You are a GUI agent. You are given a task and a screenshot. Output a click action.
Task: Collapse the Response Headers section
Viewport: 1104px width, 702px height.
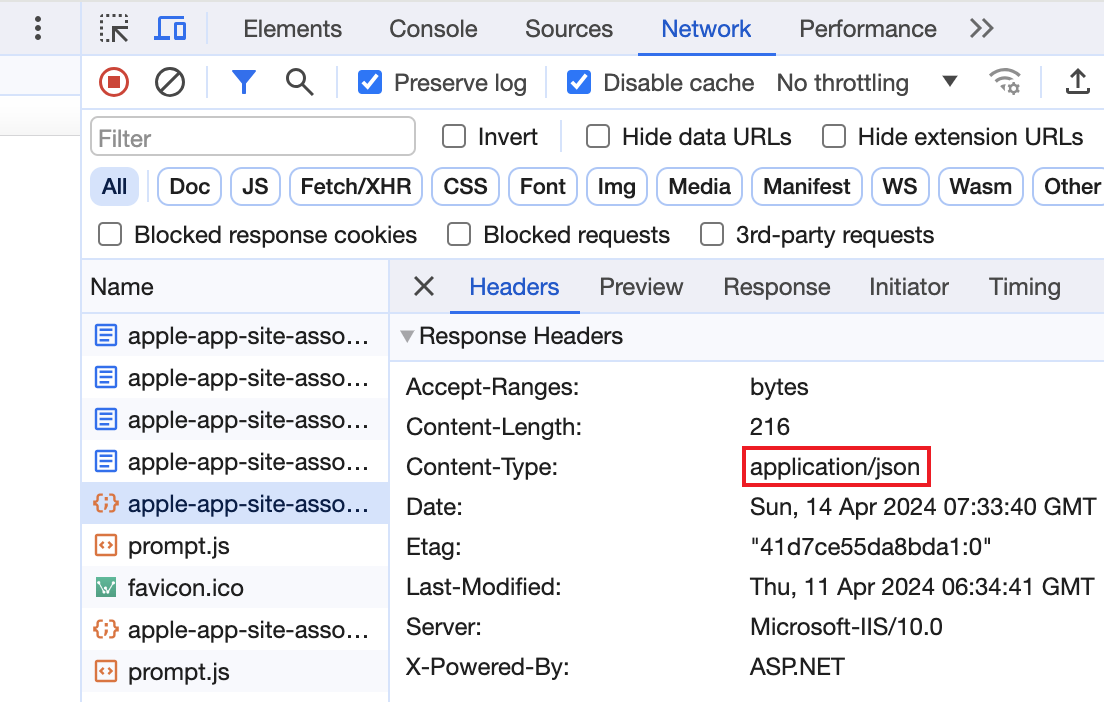(407, 337)
